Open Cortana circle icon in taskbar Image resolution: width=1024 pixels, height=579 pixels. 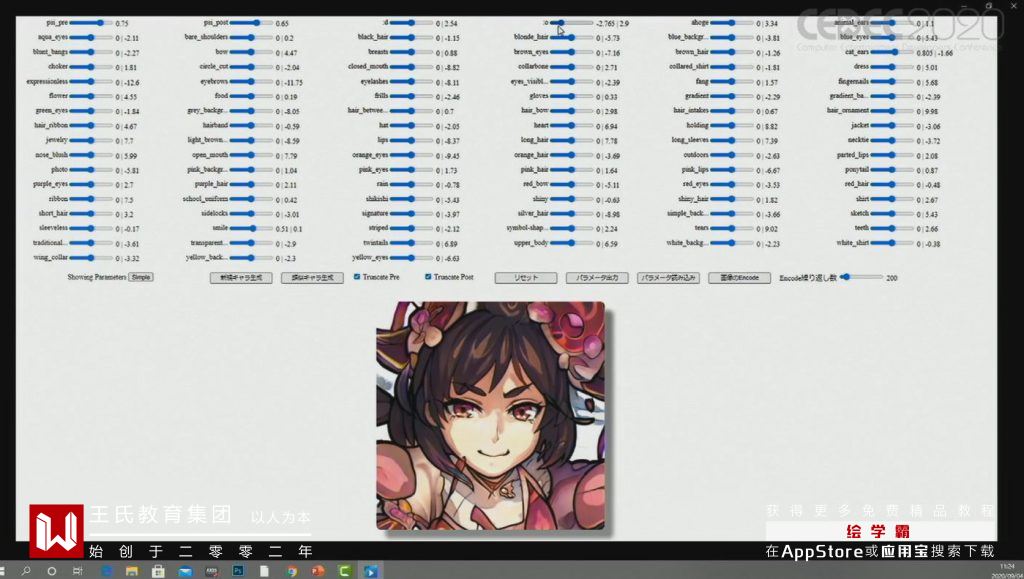[x=52, y=571]
